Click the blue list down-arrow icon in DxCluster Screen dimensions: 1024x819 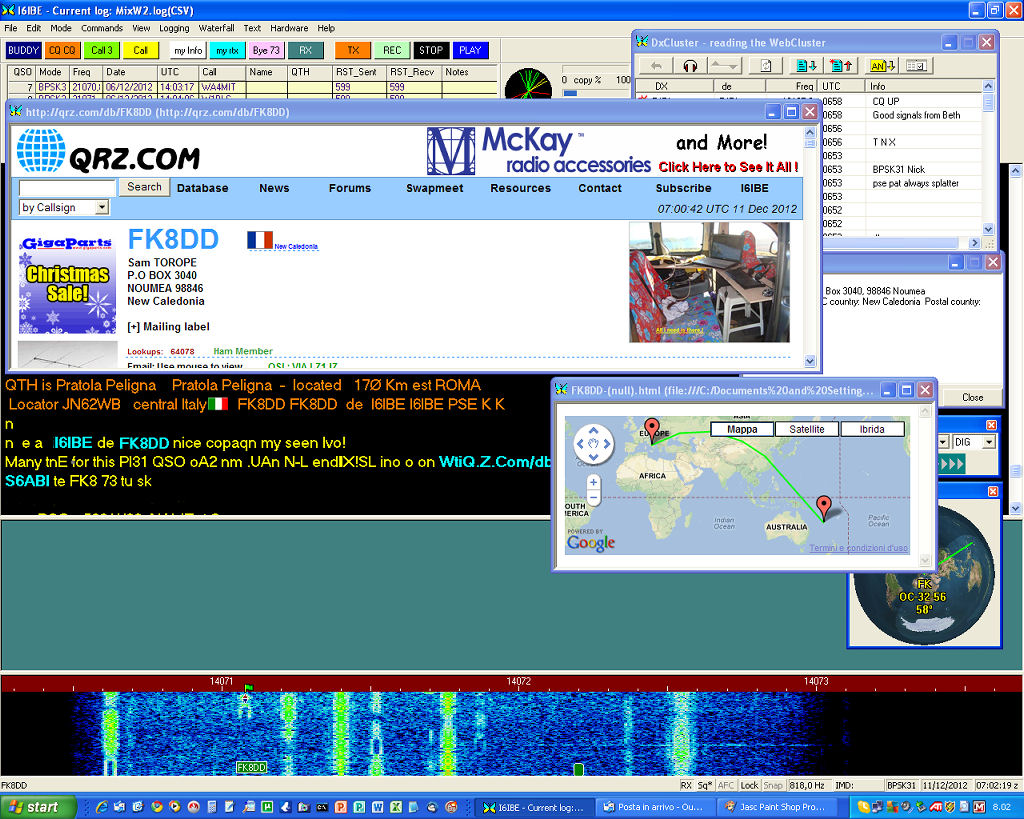806,65
